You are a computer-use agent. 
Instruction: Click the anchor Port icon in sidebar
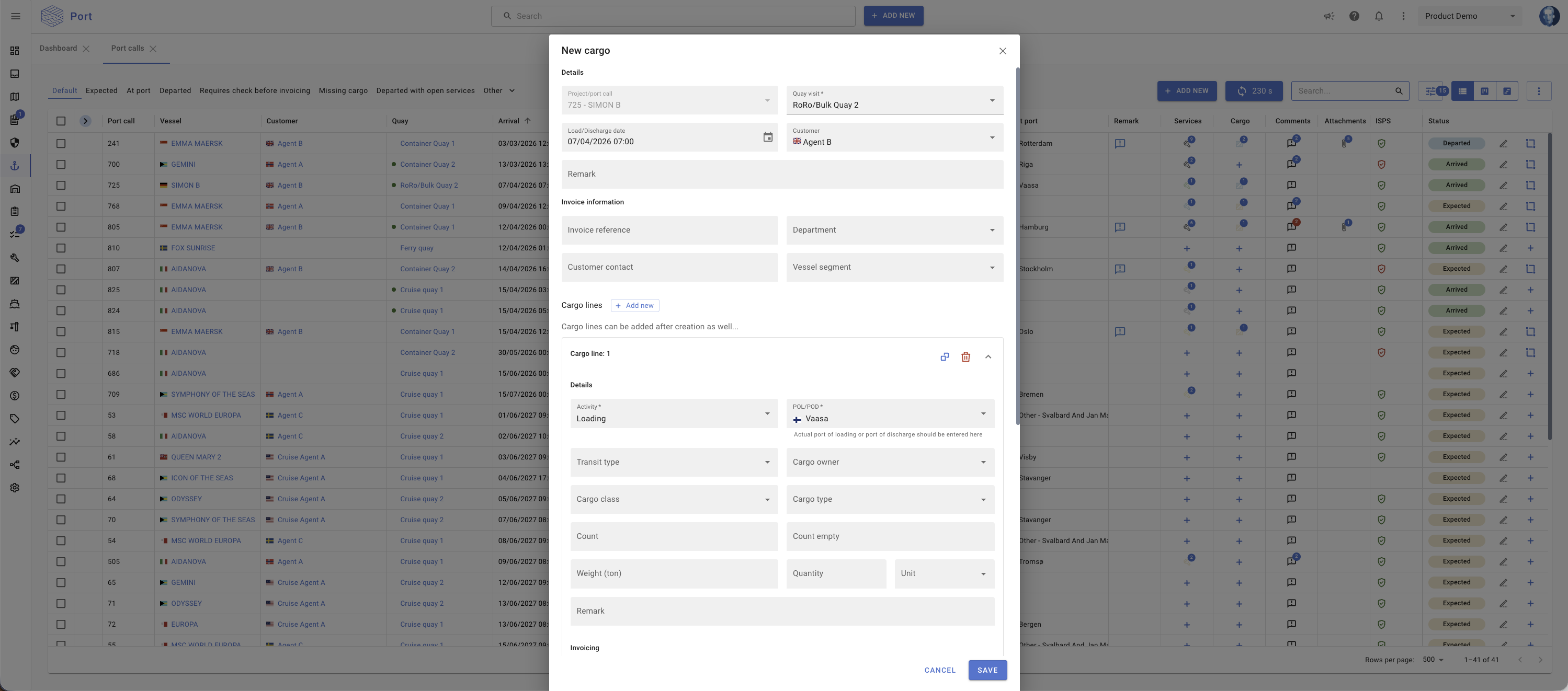[x=15, y=166]
